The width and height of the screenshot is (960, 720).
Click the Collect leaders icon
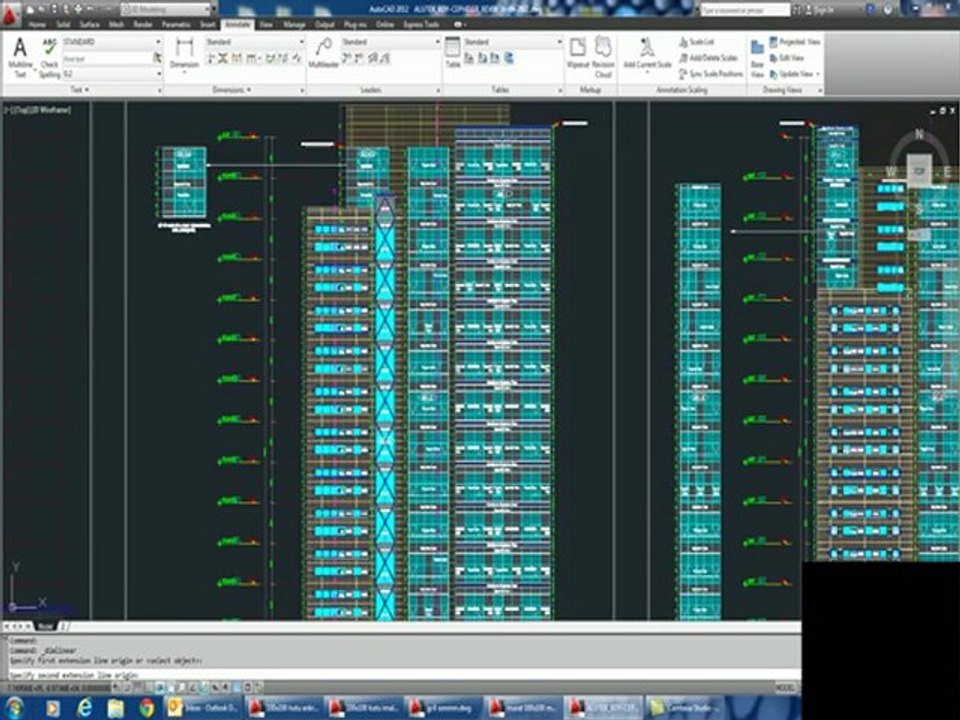[386, 58]
